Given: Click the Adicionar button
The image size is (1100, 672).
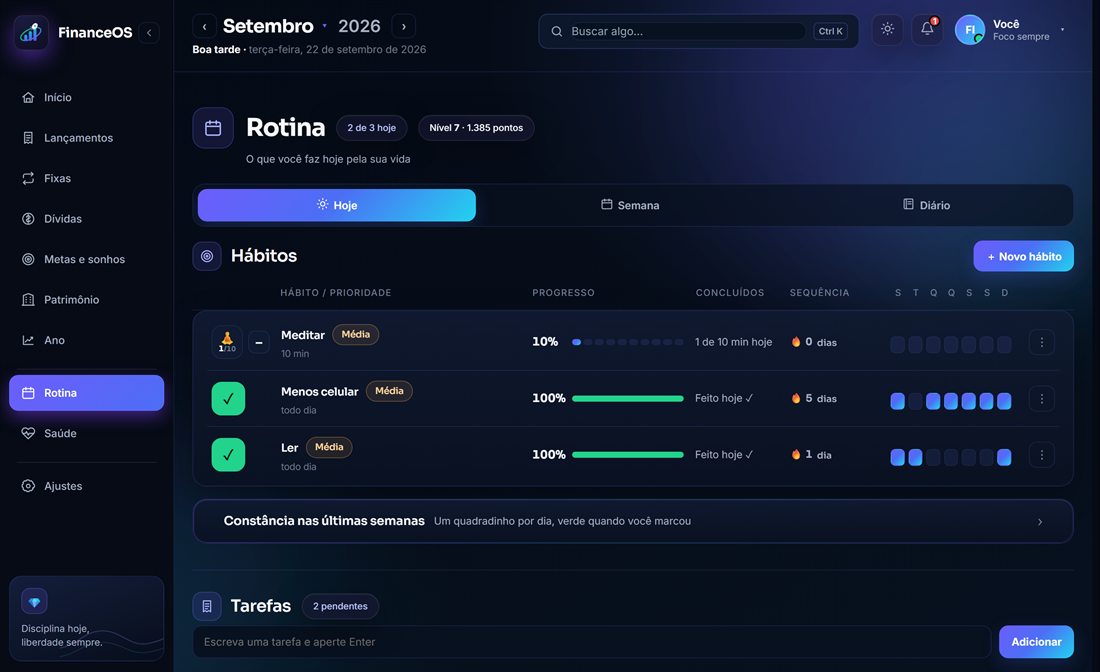Looking at the screenshot, I should pos(1036,642).
